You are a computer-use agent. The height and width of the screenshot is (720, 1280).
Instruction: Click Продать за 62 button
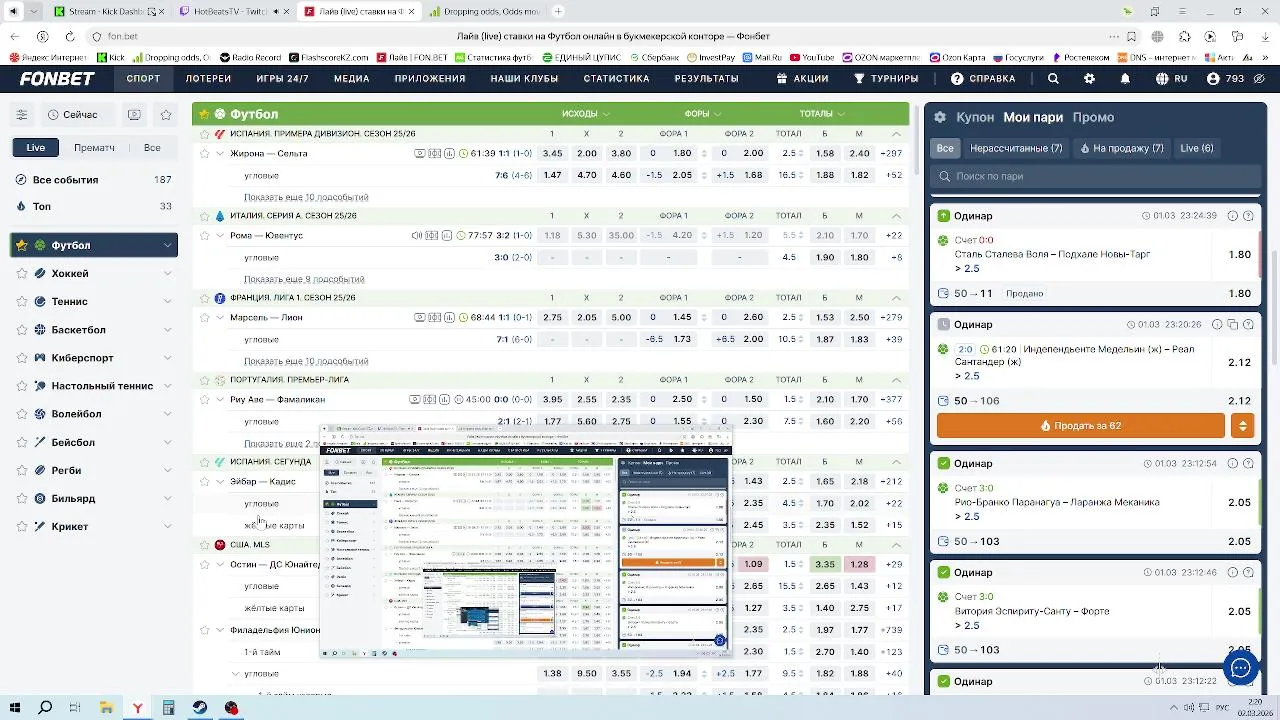(1081, 426)
